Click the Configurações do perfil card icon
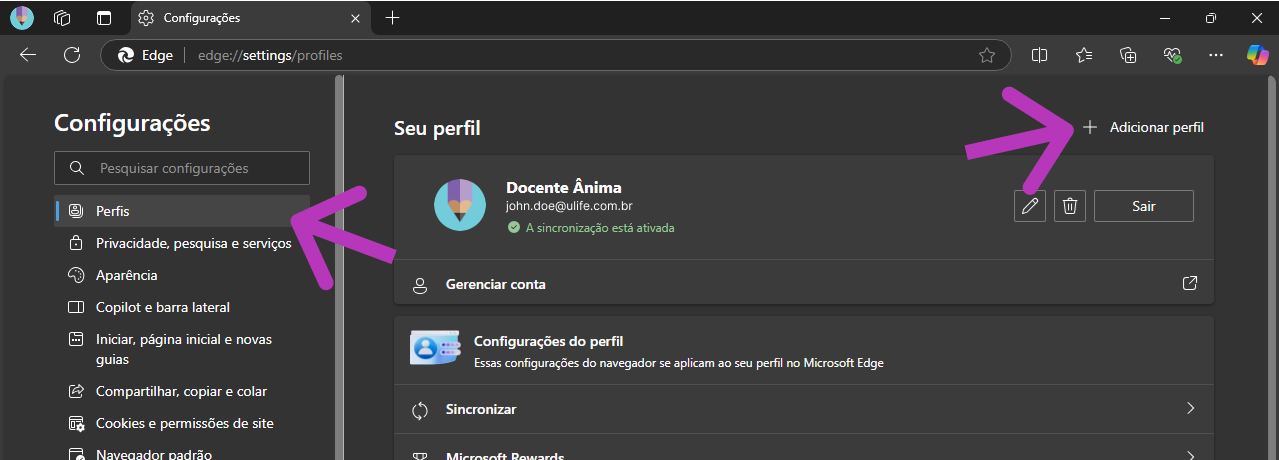Screen dimensions: 1279x460 coord(435,349)
